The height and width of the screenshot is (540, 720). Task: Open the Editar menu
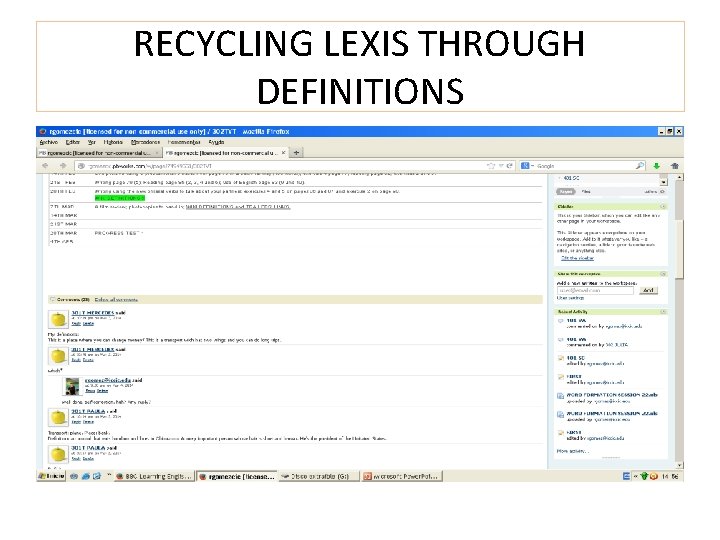click(73, 142)
